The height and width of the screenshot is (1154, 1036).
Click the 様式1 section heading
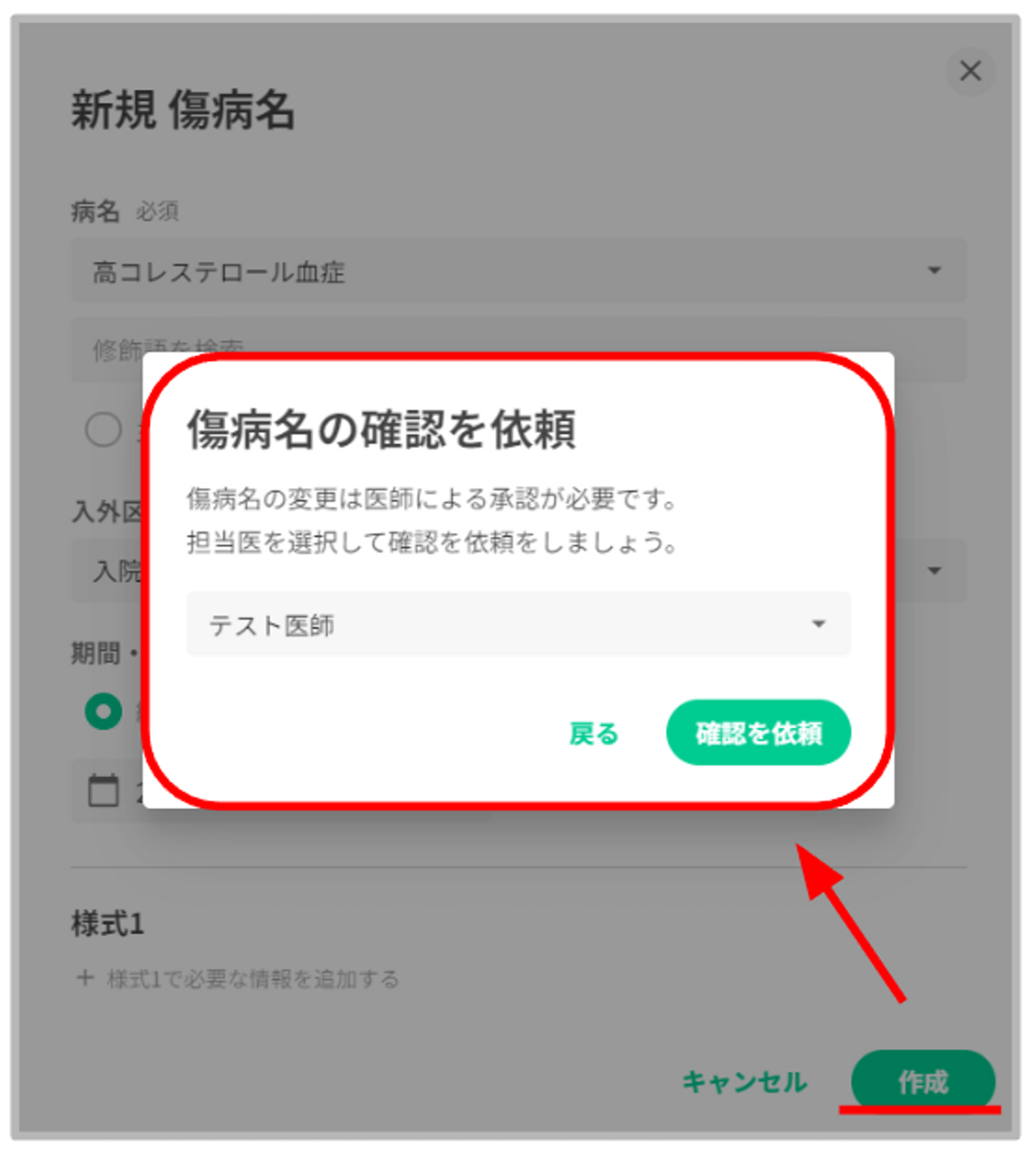[x=108, y=923]
